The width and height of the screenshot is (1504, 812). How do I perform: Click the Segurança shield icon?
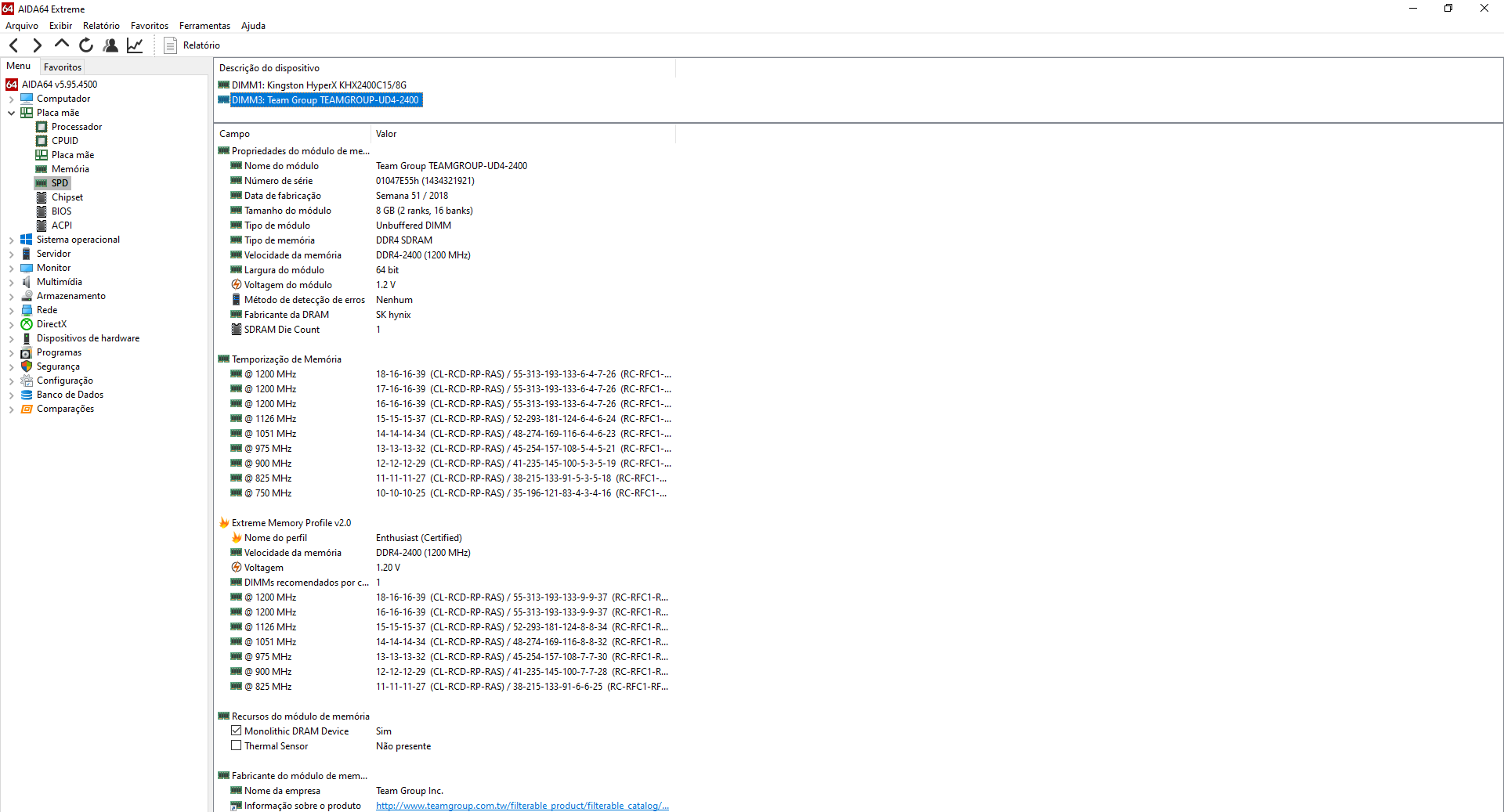[x=27, y=366]
